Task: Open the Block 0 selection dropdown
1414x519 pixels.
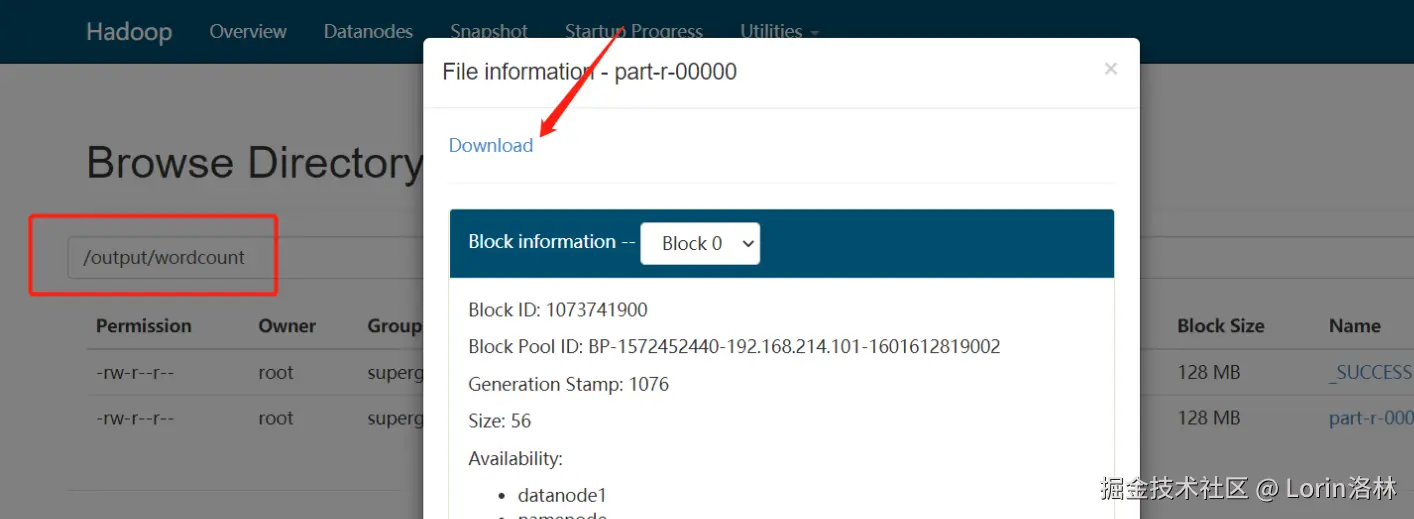Action: tap(700, 243)
